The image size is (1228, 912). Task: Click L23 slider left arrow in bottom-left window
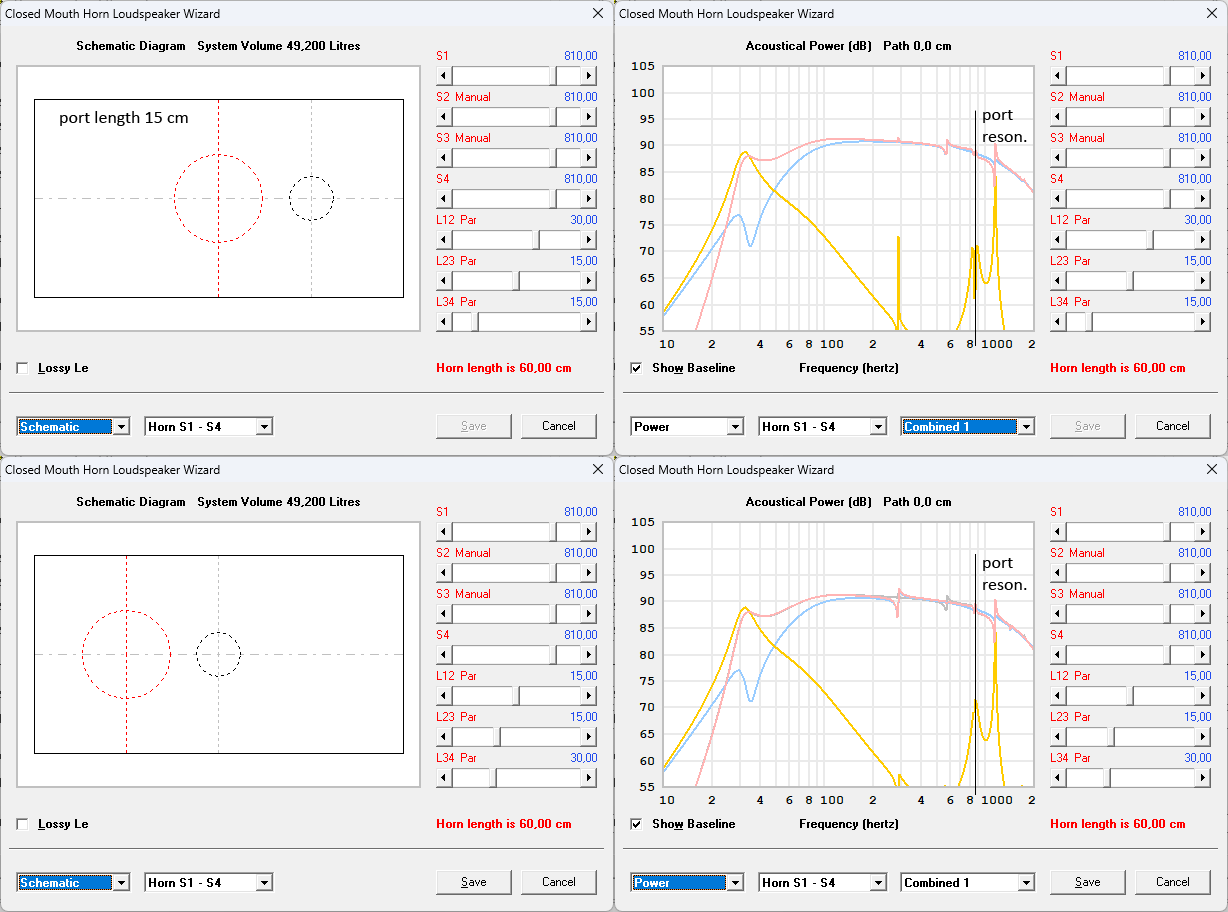tap(444, 737)
